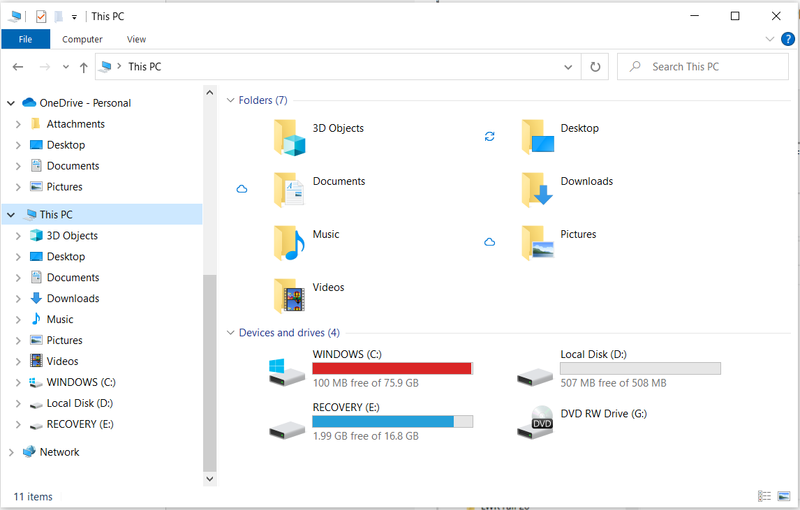Open the 3D Objects folder icon

coord(289,137)
